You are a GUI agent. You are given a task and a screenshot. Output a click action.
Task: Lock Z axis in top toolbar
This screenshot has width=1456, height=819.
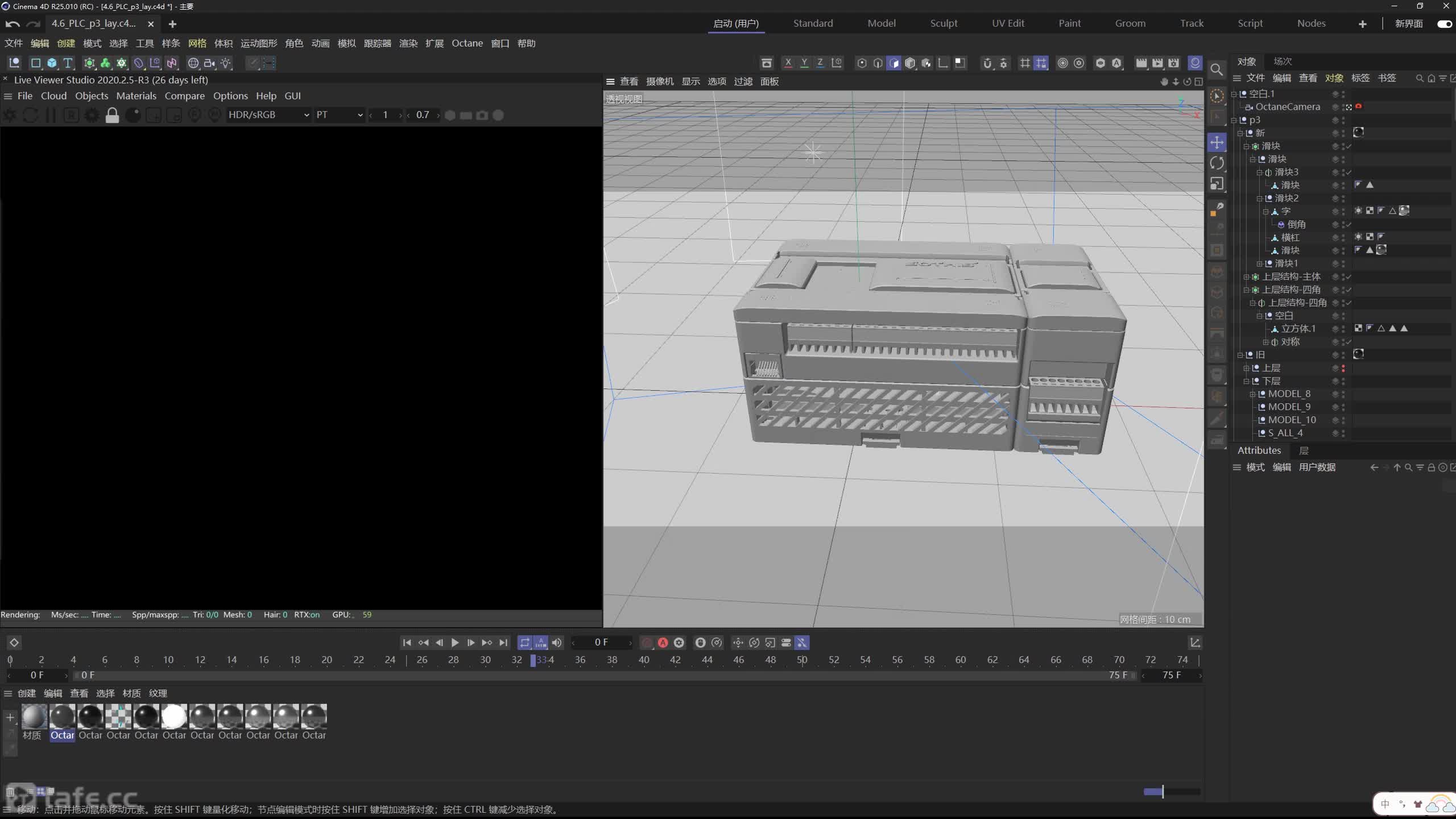coord(820,63)
